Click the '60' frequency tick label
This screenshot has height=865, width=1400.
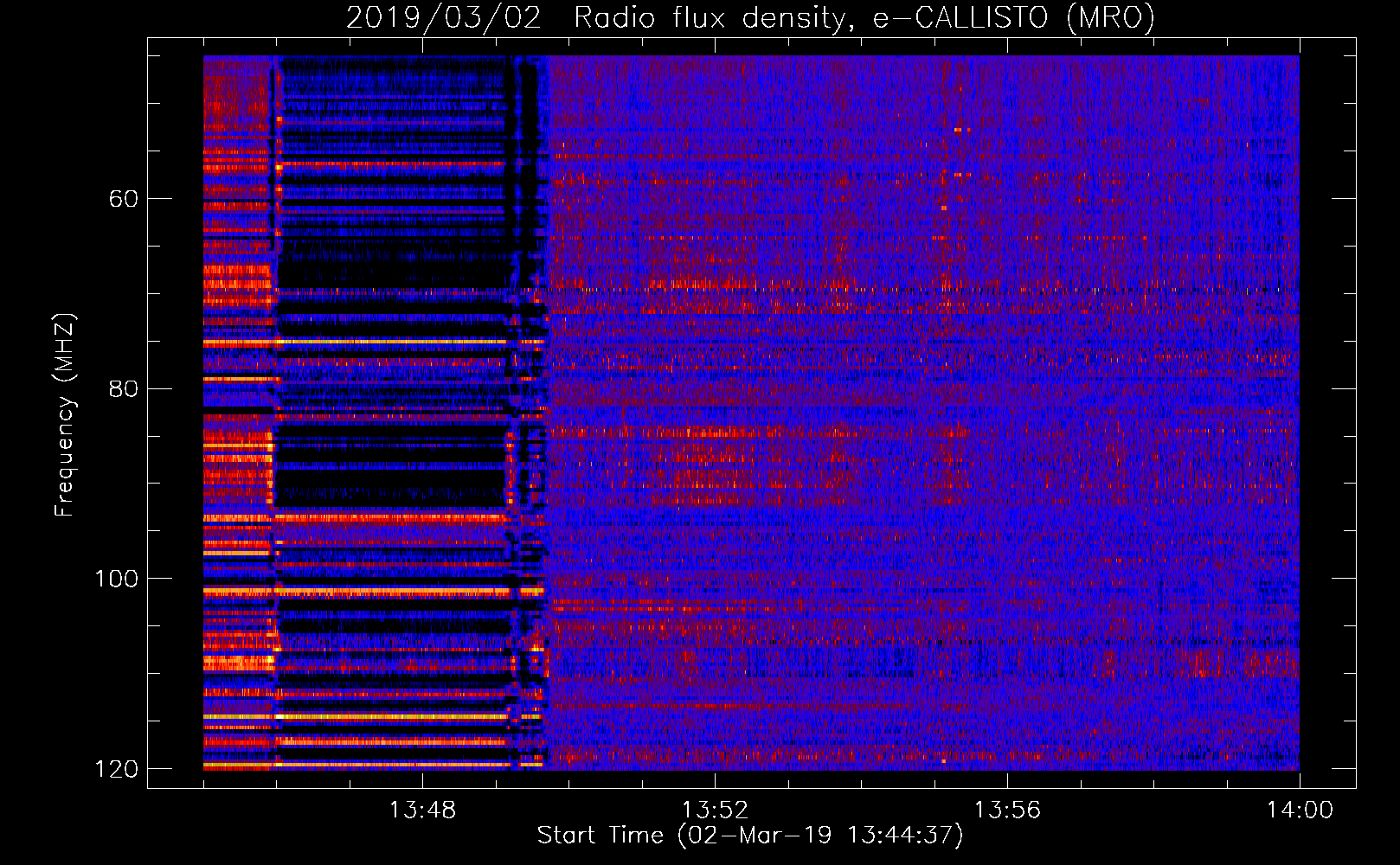[x=124, y=199]
